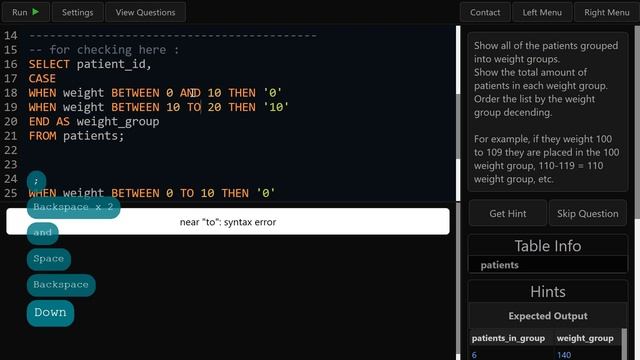
Task: Open View Questions list
Action: click(x=145, y=12)
